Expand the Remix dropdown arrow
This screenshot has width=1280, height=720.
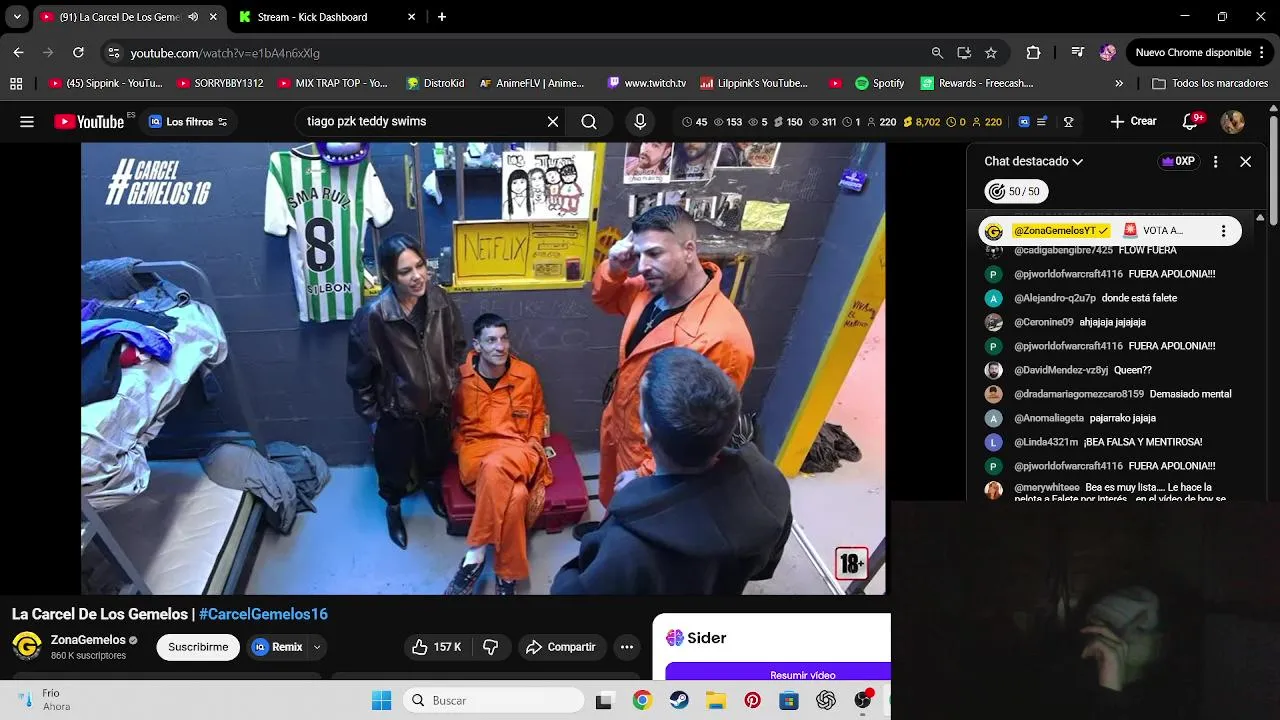point(317,647)
